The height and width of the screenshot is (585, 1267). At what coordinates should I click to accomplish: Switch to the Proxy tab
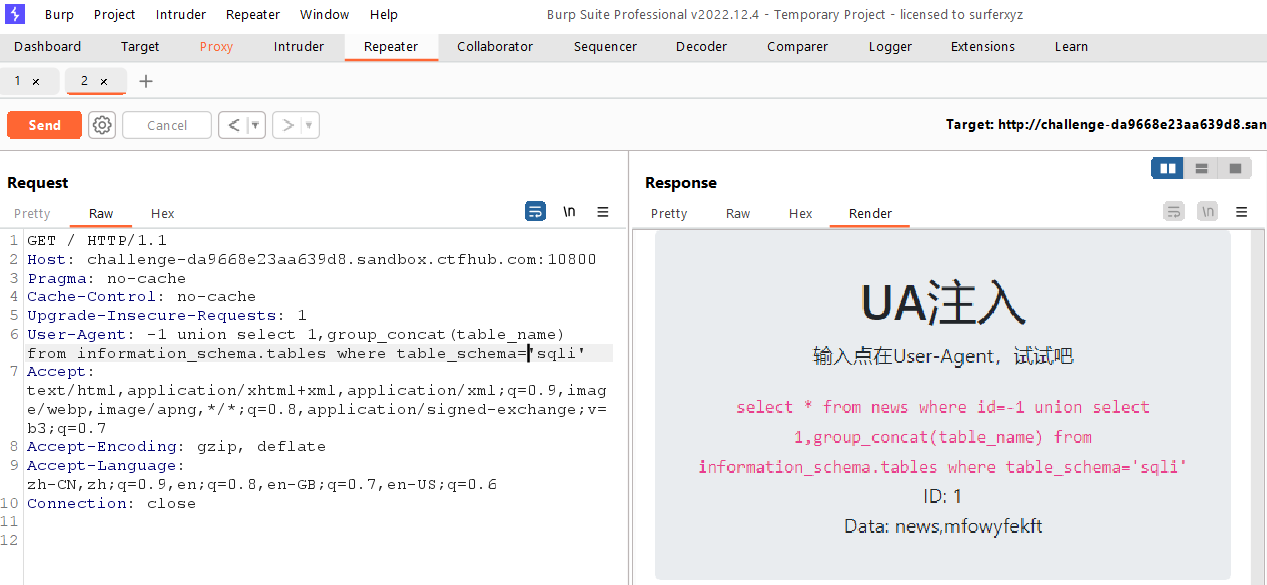pos(216,47)
